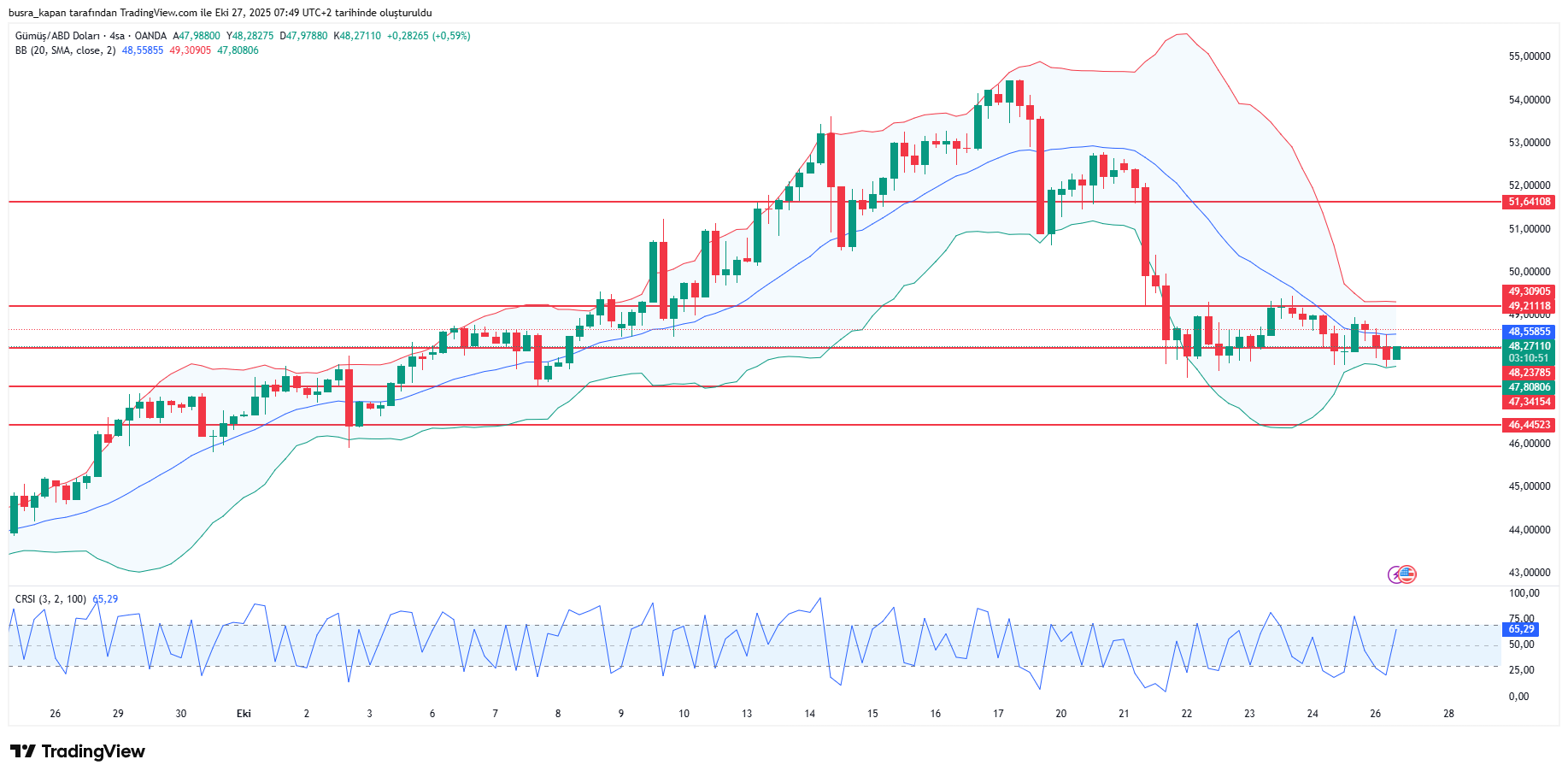This screenshot has width=1568, height=777.
Task: Click the red 46,44523 price axis label
Action: pyautogui.click(x=1529, y=425)
